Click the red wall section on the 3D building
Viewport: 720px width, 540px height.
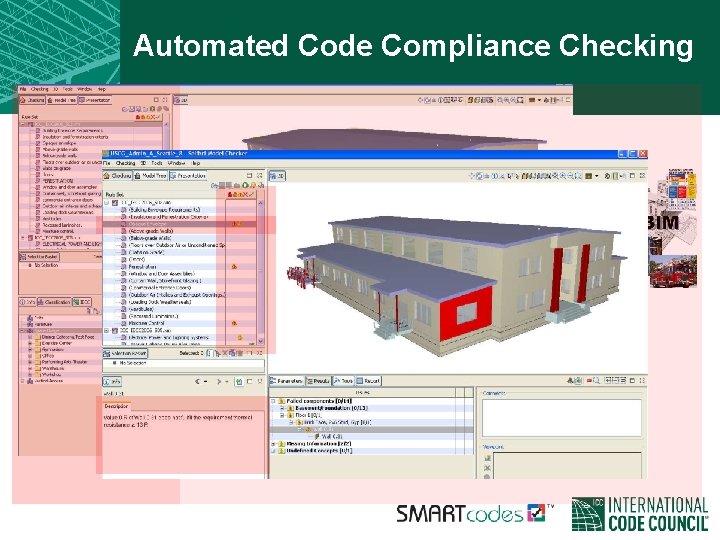pyautogui.click(x=466, y=313)
